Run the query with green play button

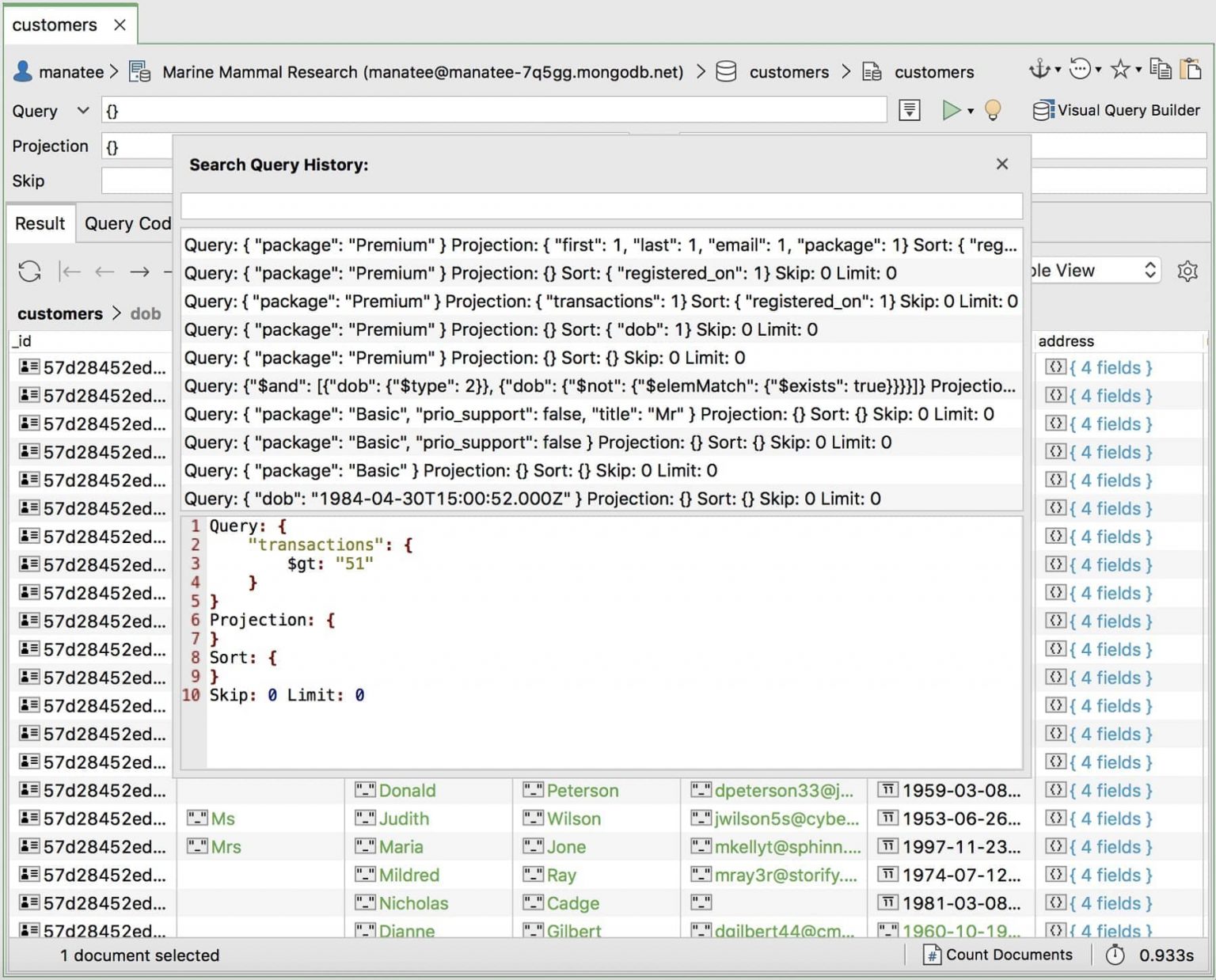[951, 110]
